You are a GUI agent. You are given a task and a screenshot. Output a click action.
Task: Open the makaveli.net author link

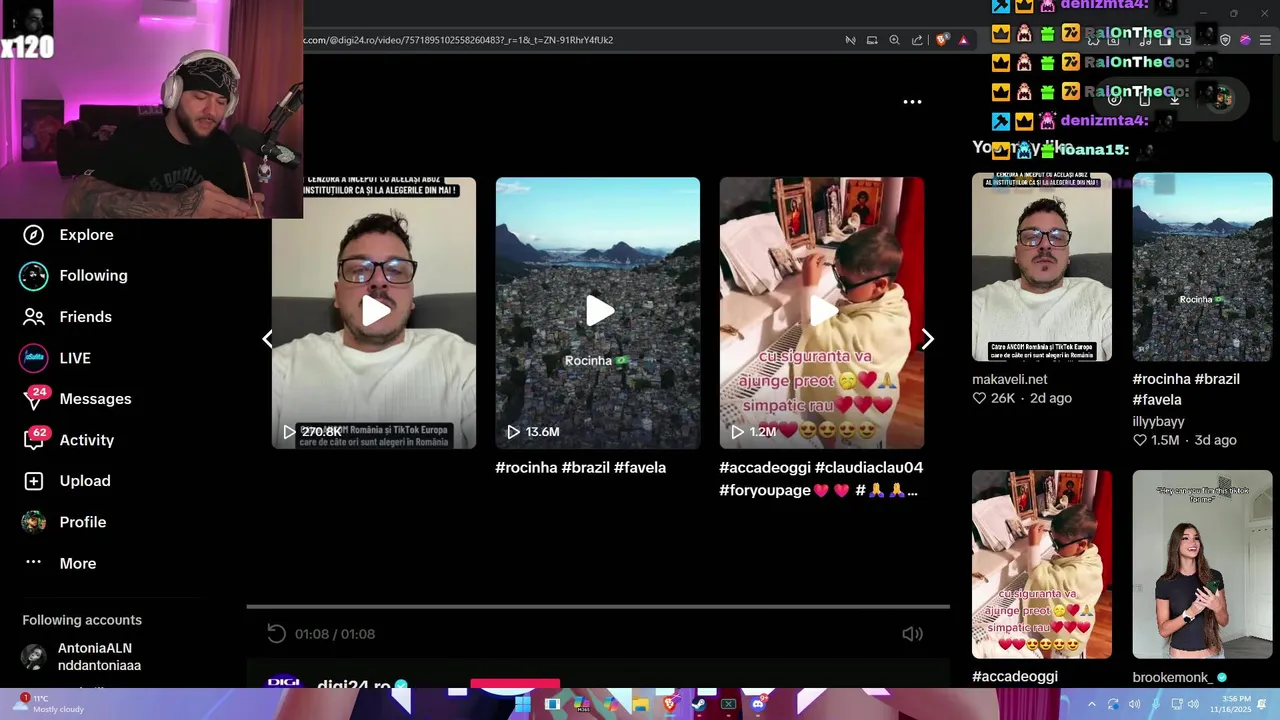1010,379
